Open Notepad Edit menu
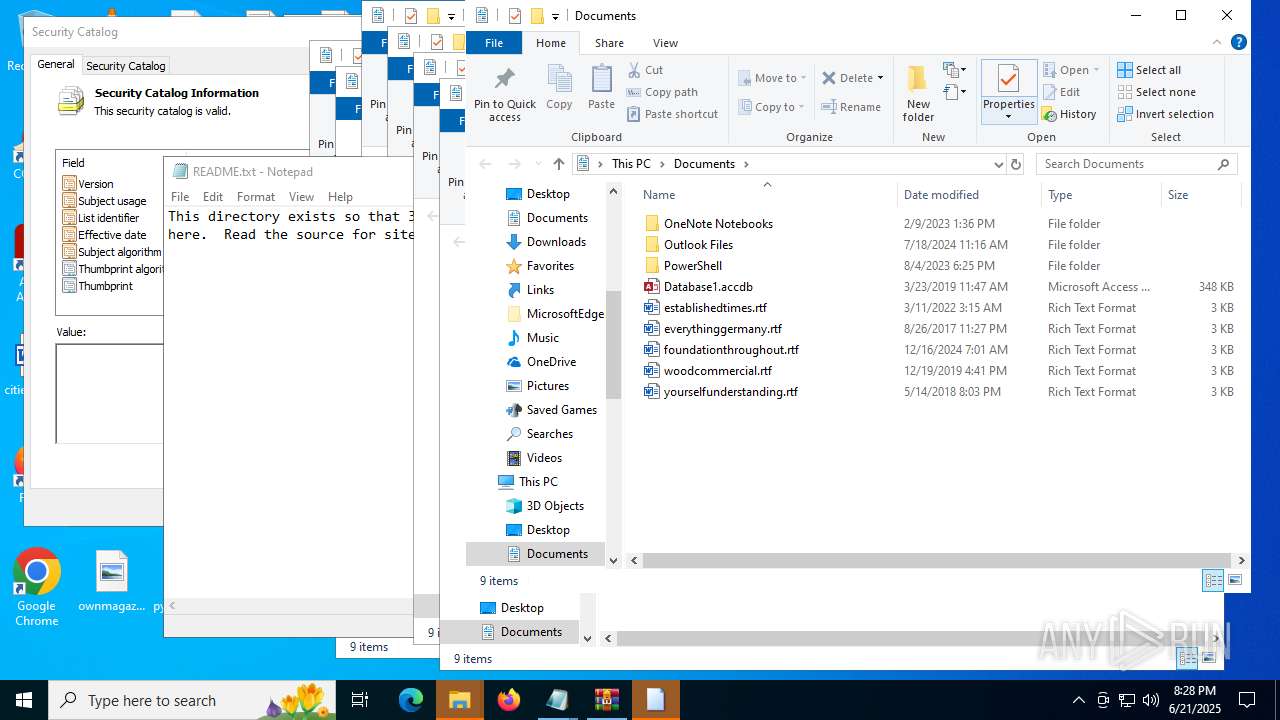This screenshot has height=720, width=1280. (213, 197)
